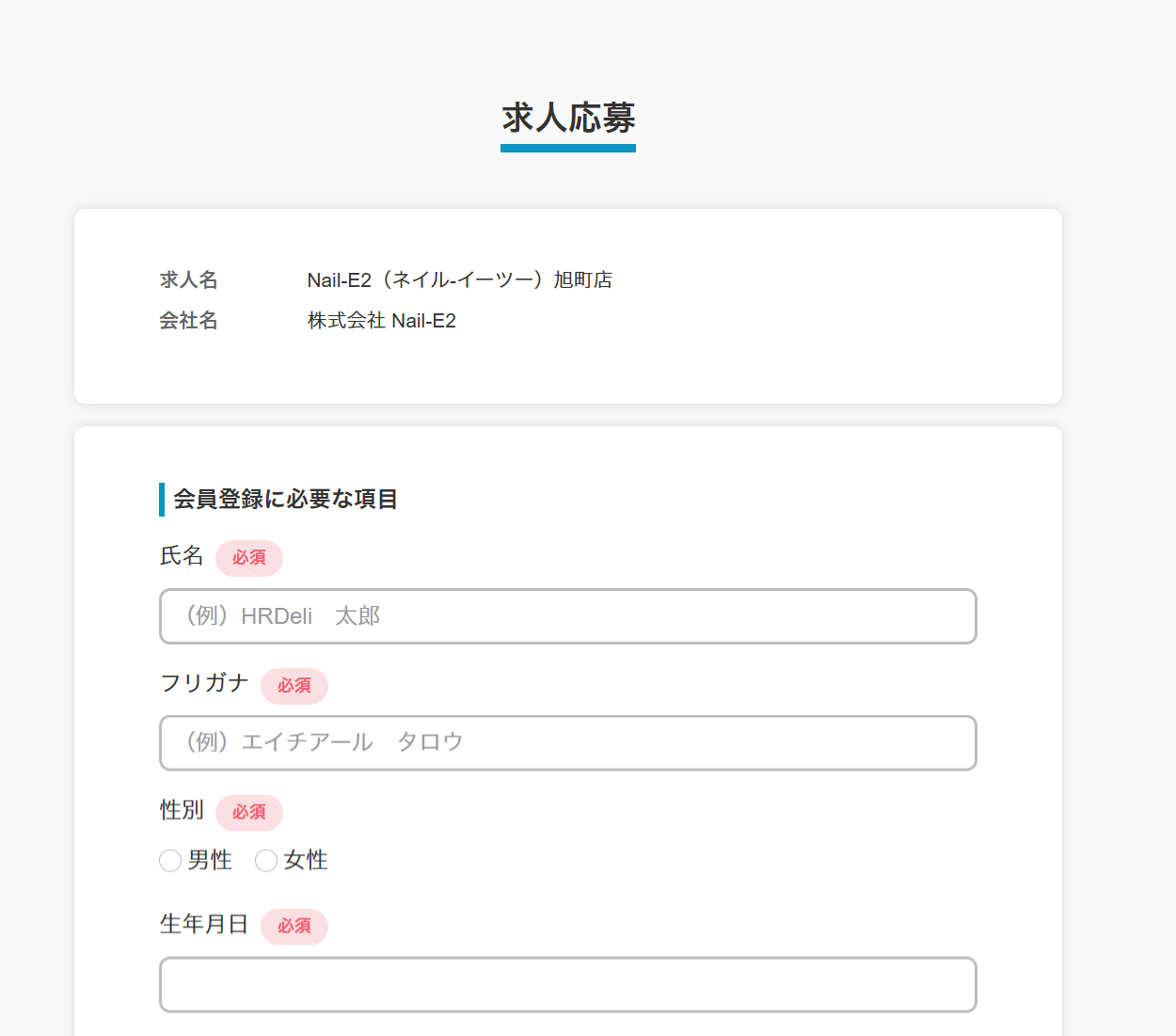Select the 男性 radio button

click(170, 861)
